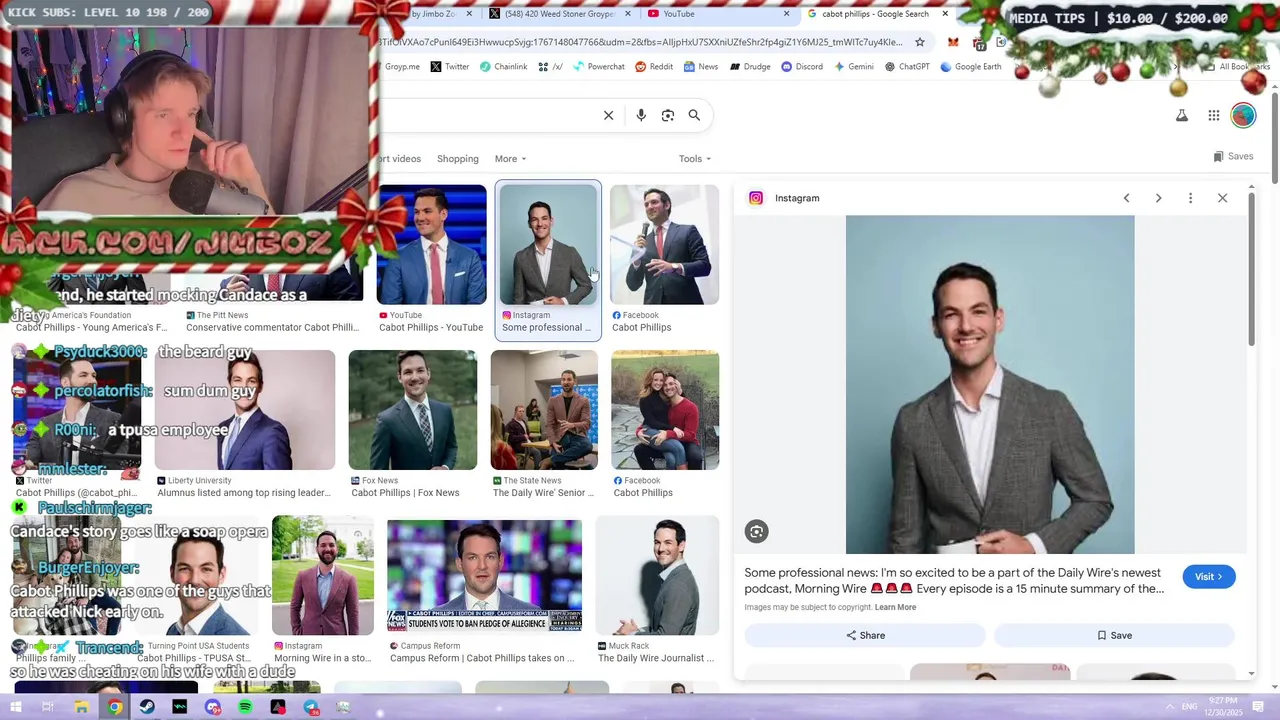Select the Facebook couple photo thumbnail
The image size is (1280, 720).
click(665, 410)
